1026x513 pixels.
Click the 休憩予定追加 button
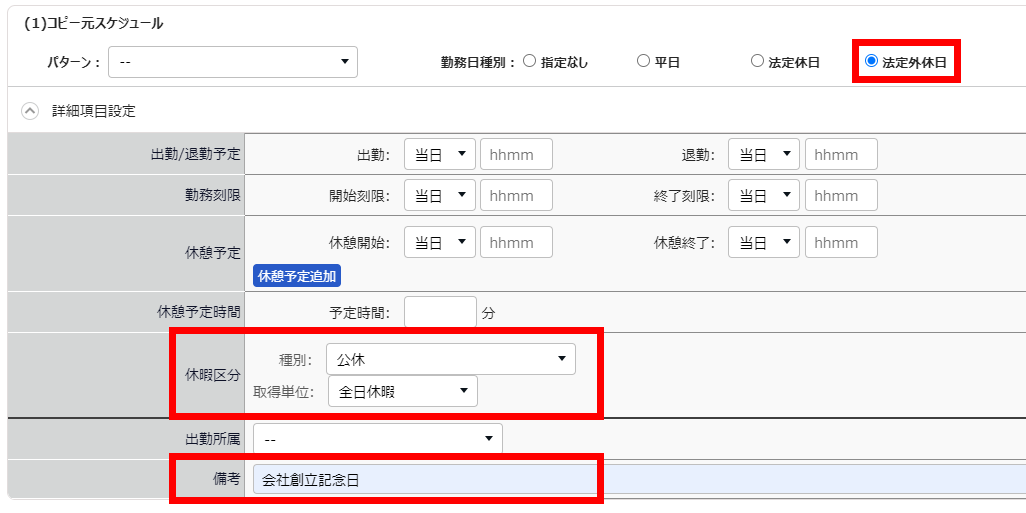point(297,276)
